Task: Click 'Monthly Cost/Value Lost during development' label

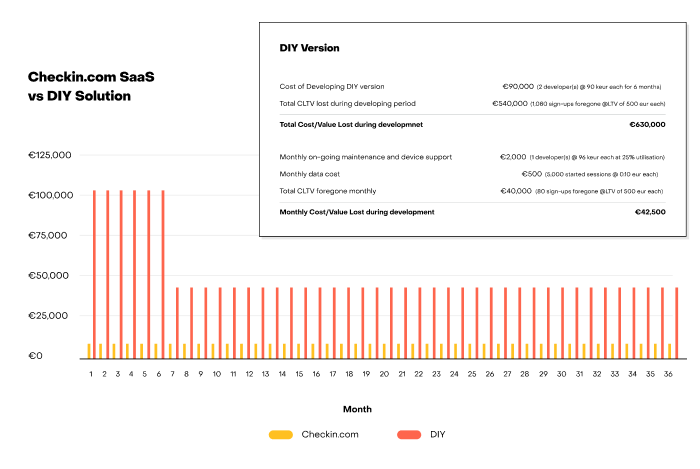Action: (x=357, y=212)
